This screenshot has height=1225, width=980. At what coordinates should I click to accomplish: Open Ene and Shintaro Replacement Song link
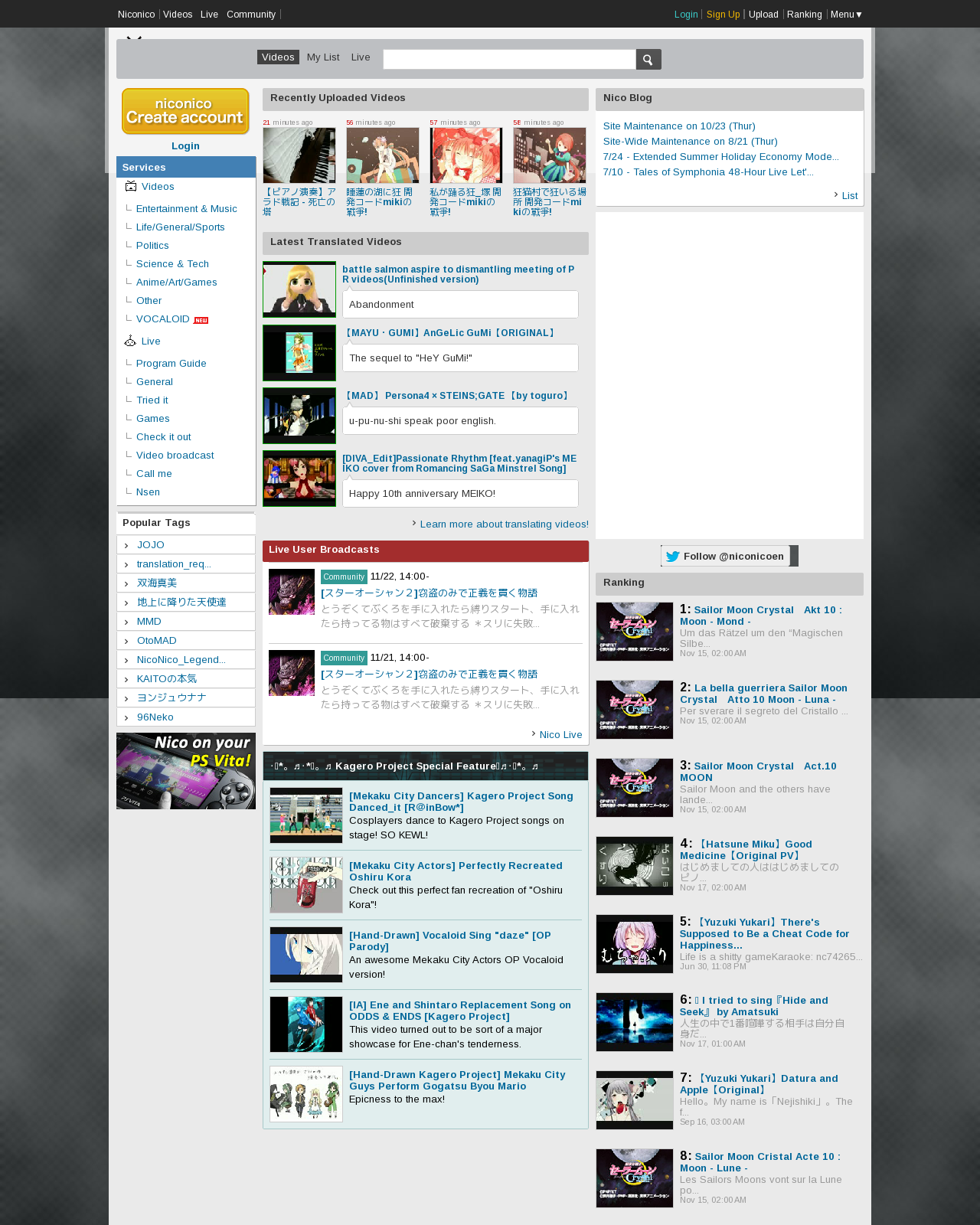point(460,1011)
